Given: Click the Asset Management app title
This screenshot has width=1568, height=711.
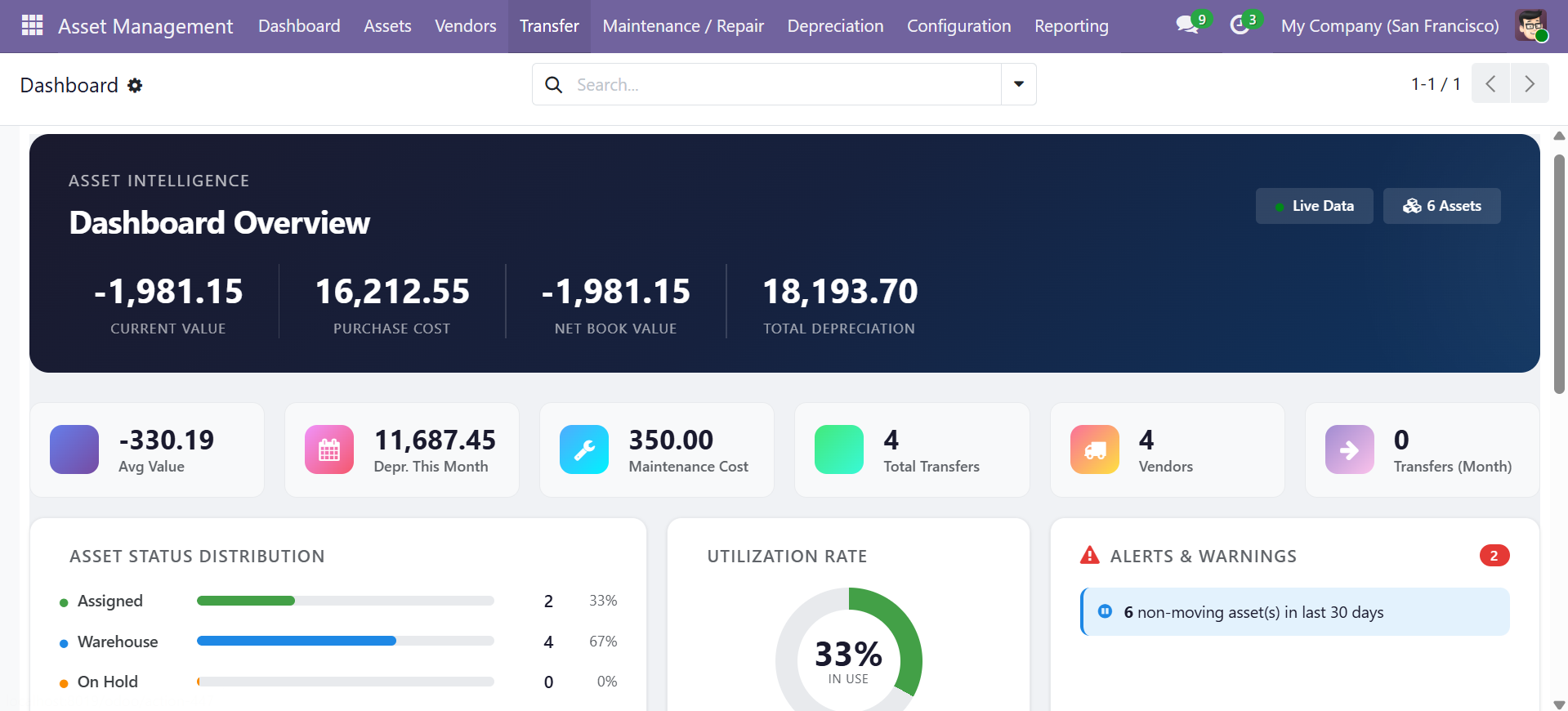Looking at the screenshot, I should point(145,26).
